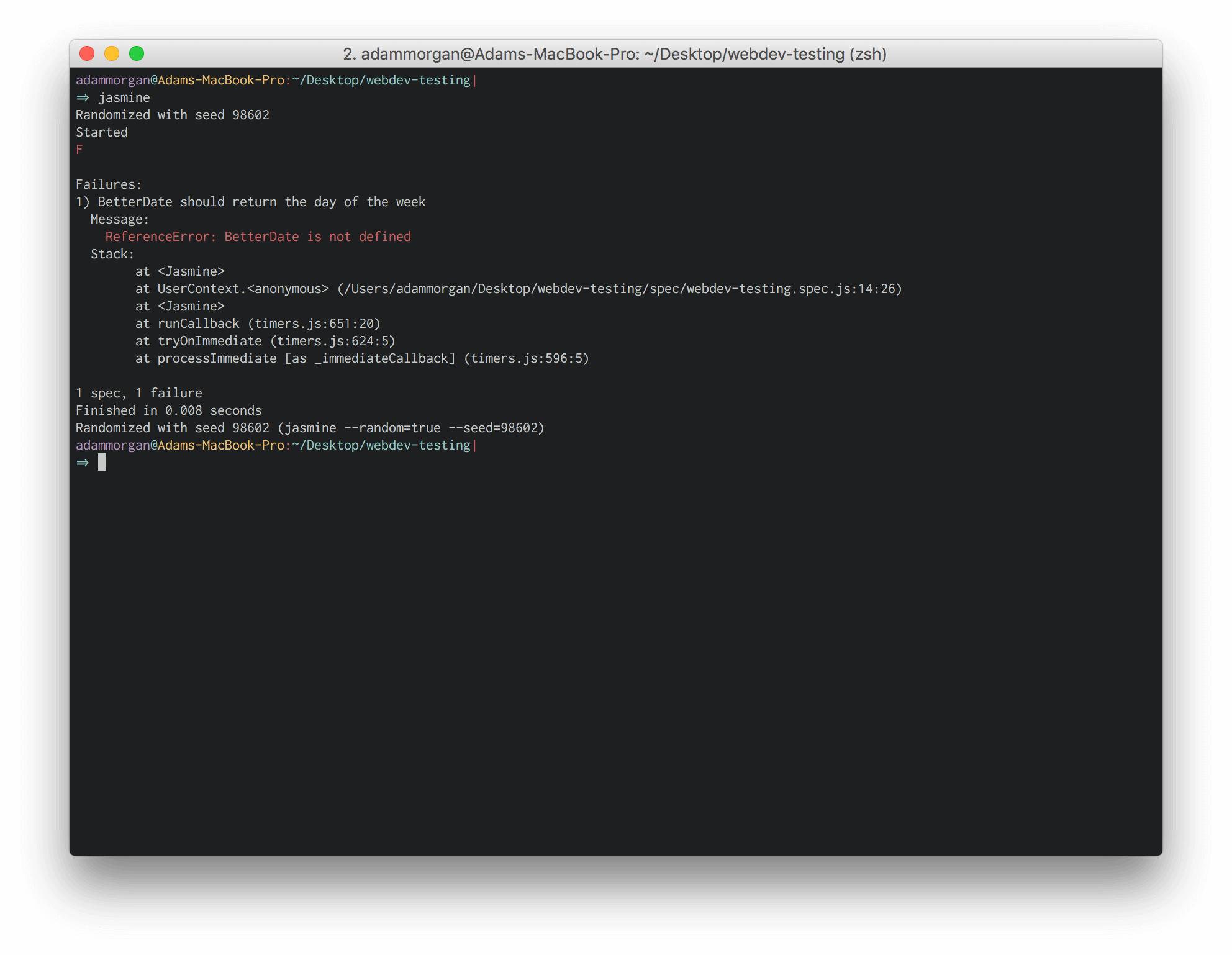
Task: Click the window title 'adammorgan@Adams-MacBook-Pro'
Action: click(x=500, y=54)
